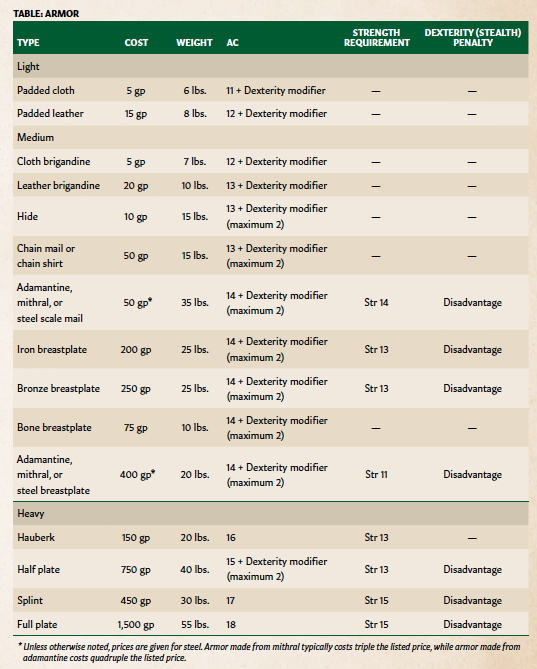Select the Light category row
The width and height of the screenshot is (537, 669).
point(270,66)
